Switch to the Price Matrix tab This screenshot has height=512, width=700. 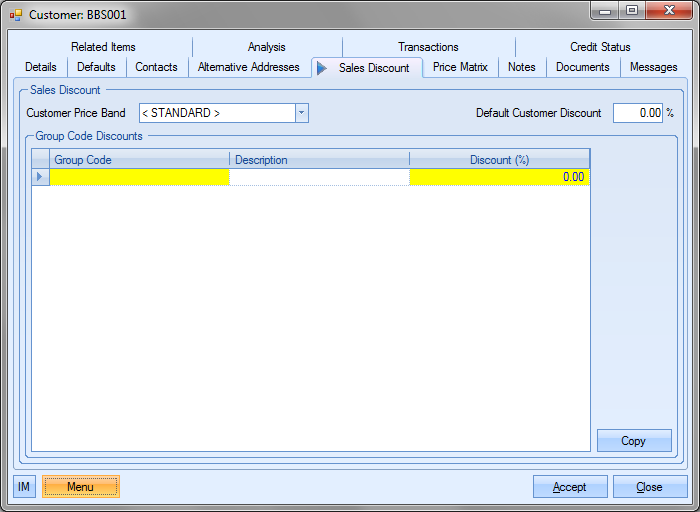[x=460, y=67]
